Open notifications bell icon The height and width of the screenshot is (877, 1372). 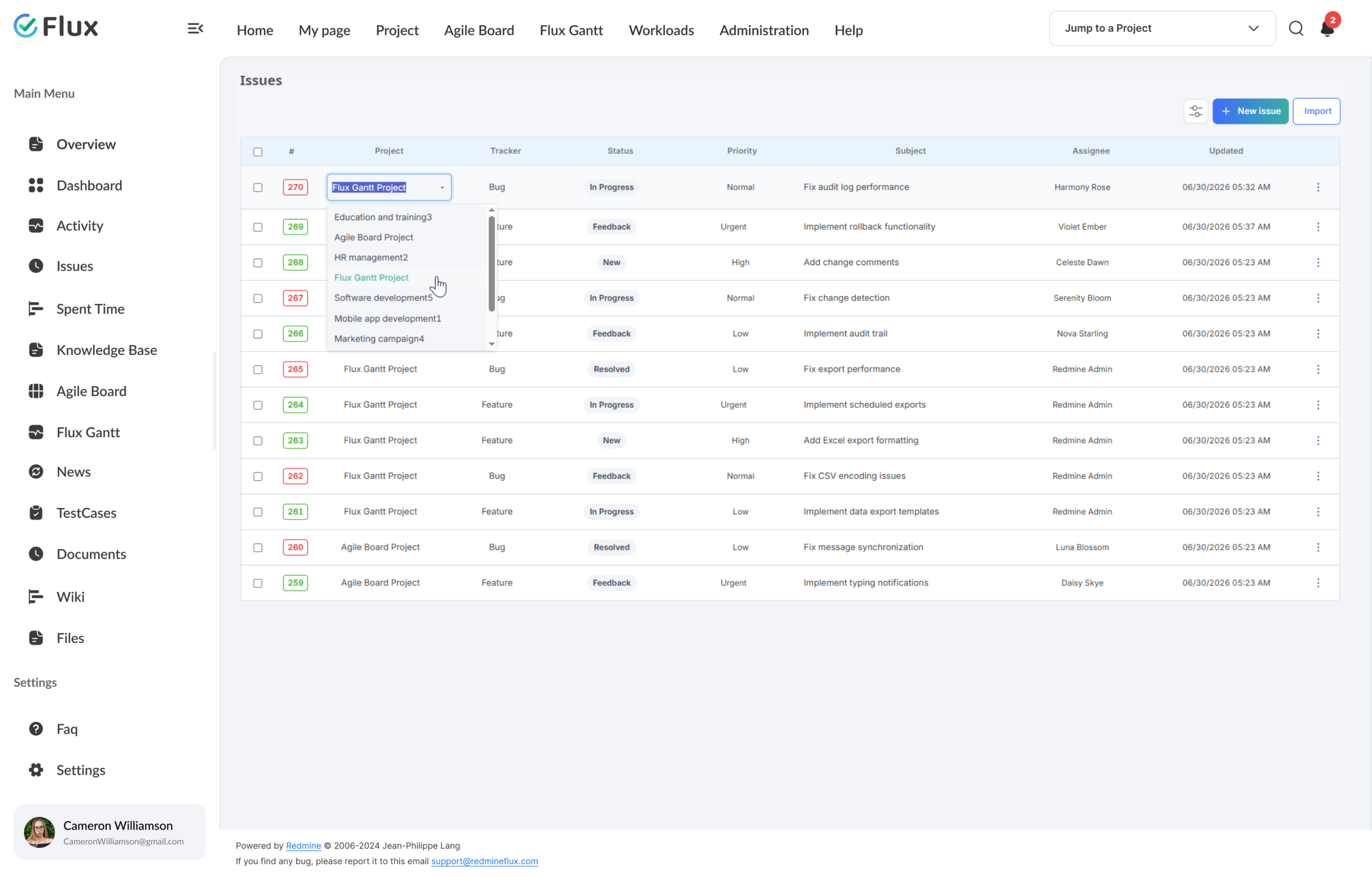click(x=1327, y=28)
